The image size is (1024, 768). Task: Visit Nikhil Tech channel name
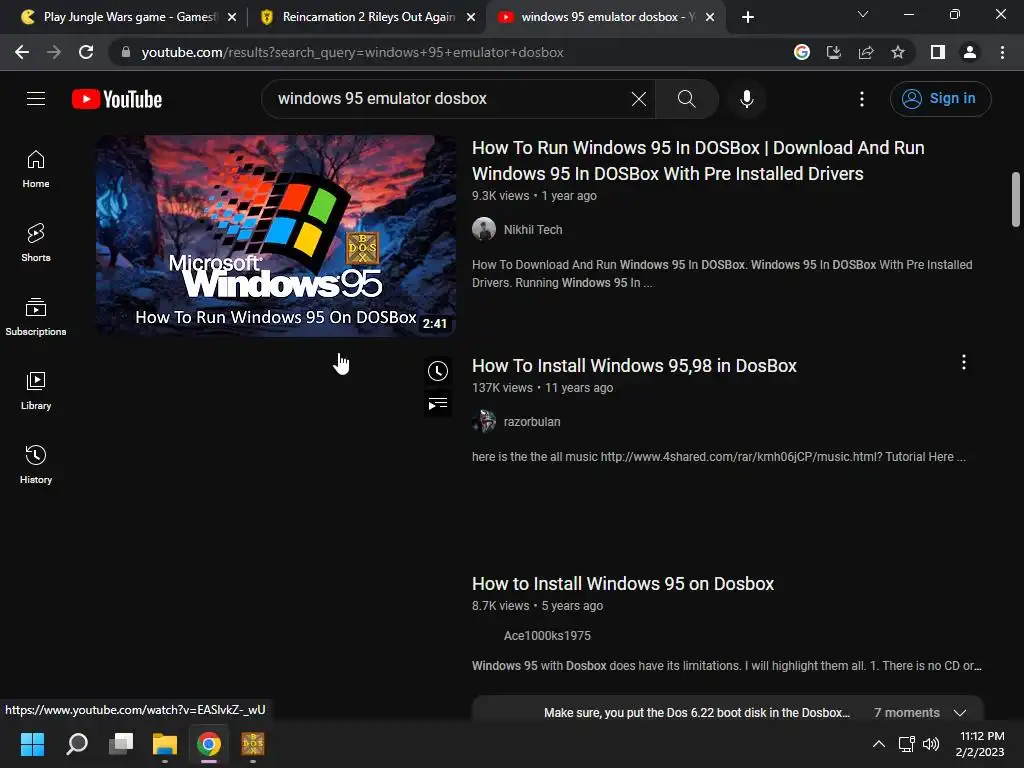[x=533, y=230]
